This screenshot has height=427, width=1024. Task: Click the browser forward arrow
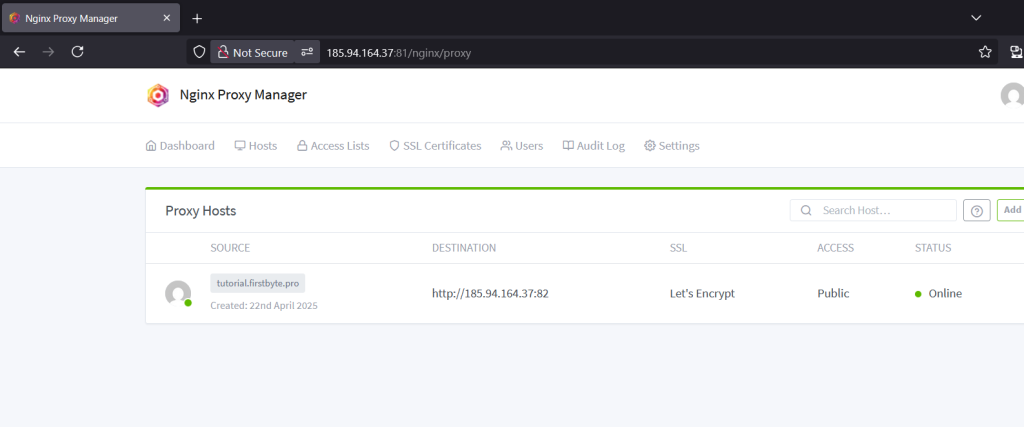[x=48, y=52]
